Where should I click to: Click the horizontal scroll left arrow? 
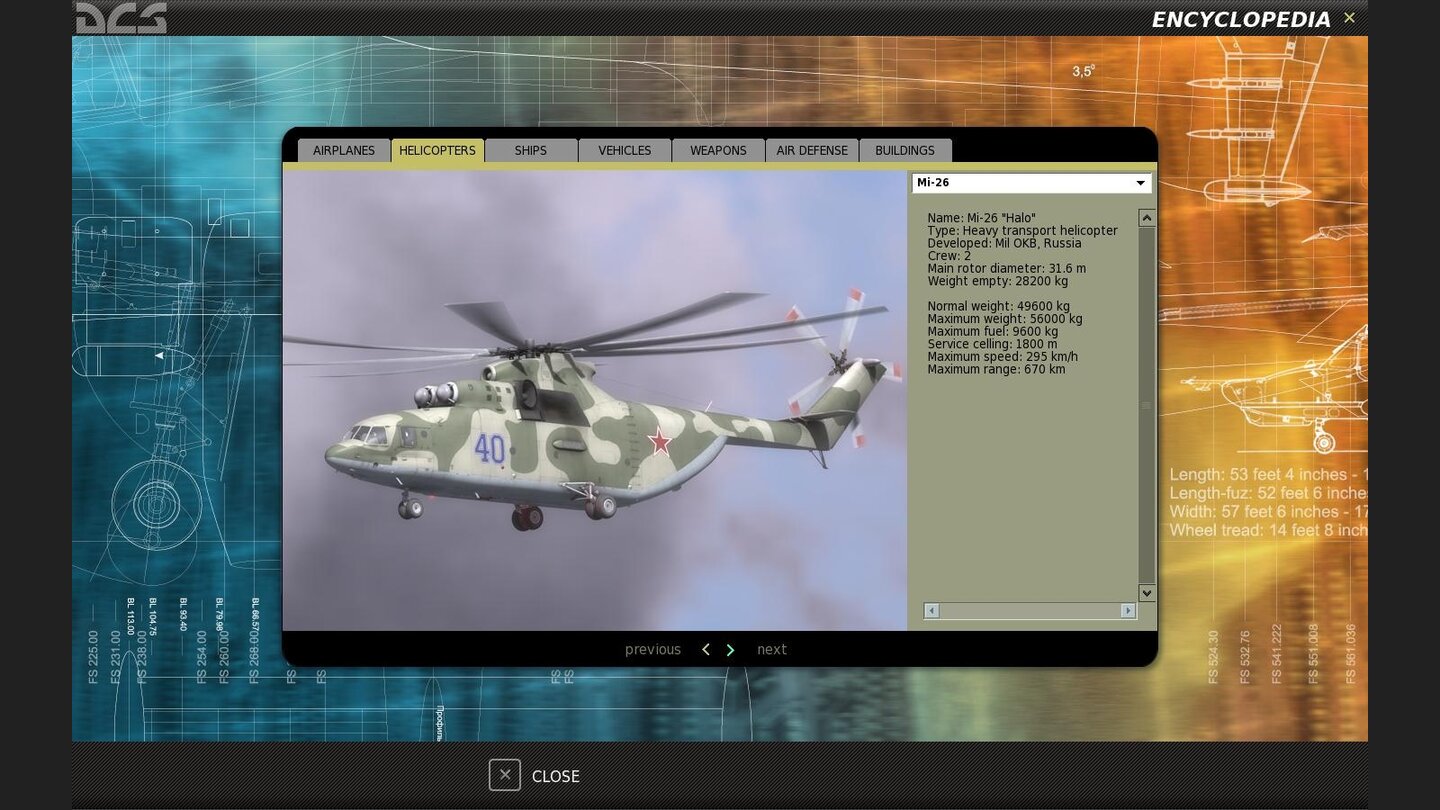932,610
